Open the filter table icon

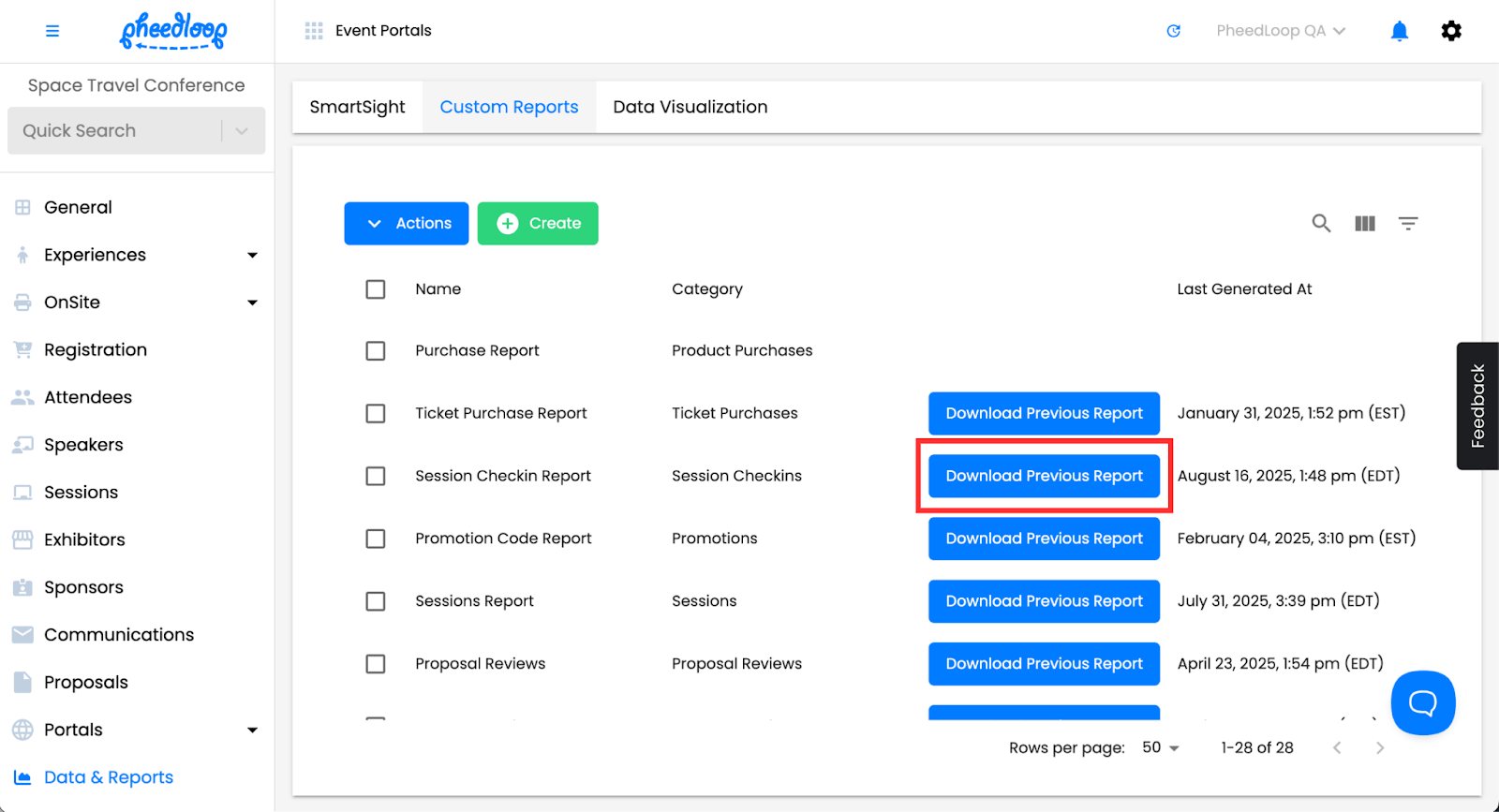tap(1408, 223)
